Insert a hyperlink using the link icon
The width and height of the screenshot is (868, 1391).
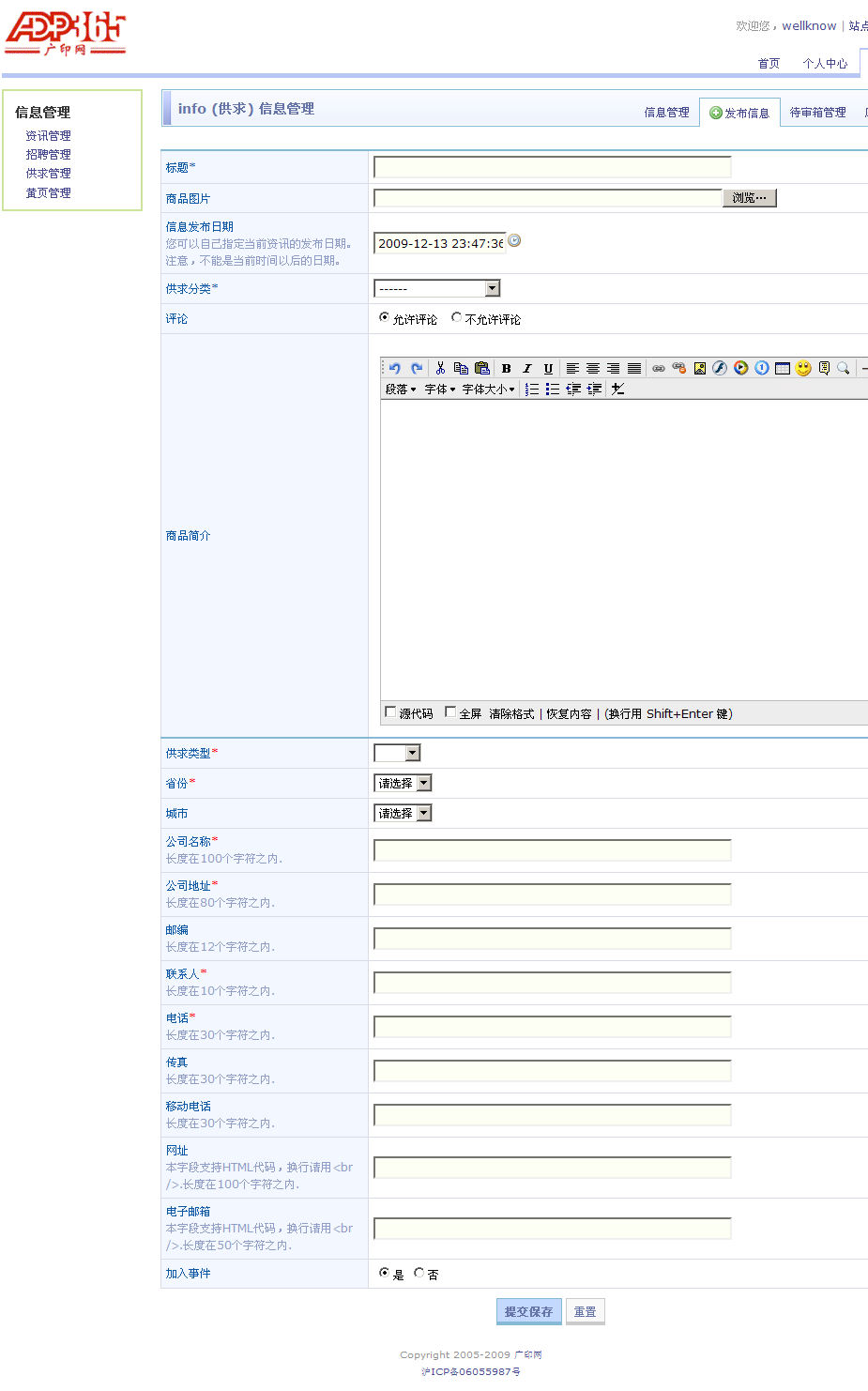coord(659,368)
